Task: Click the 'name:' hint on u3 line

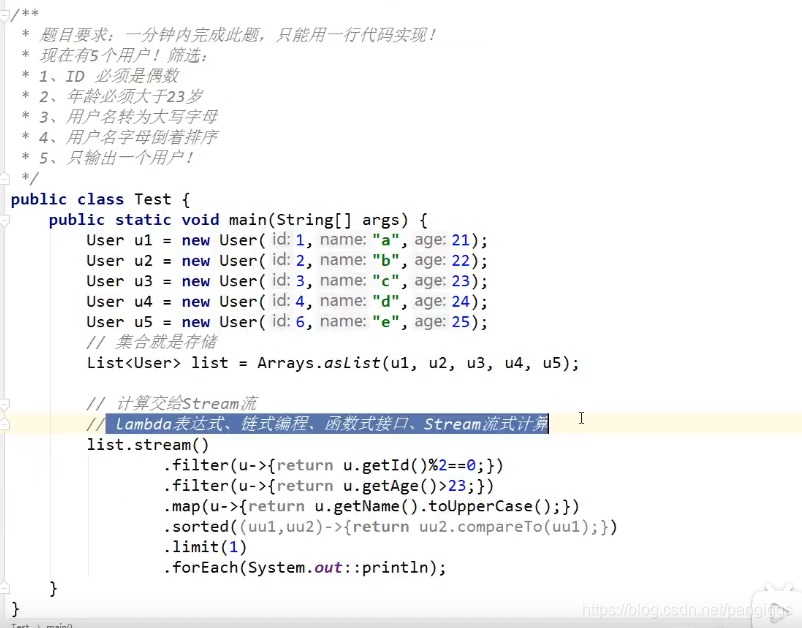Action: (x=343, y=280)
